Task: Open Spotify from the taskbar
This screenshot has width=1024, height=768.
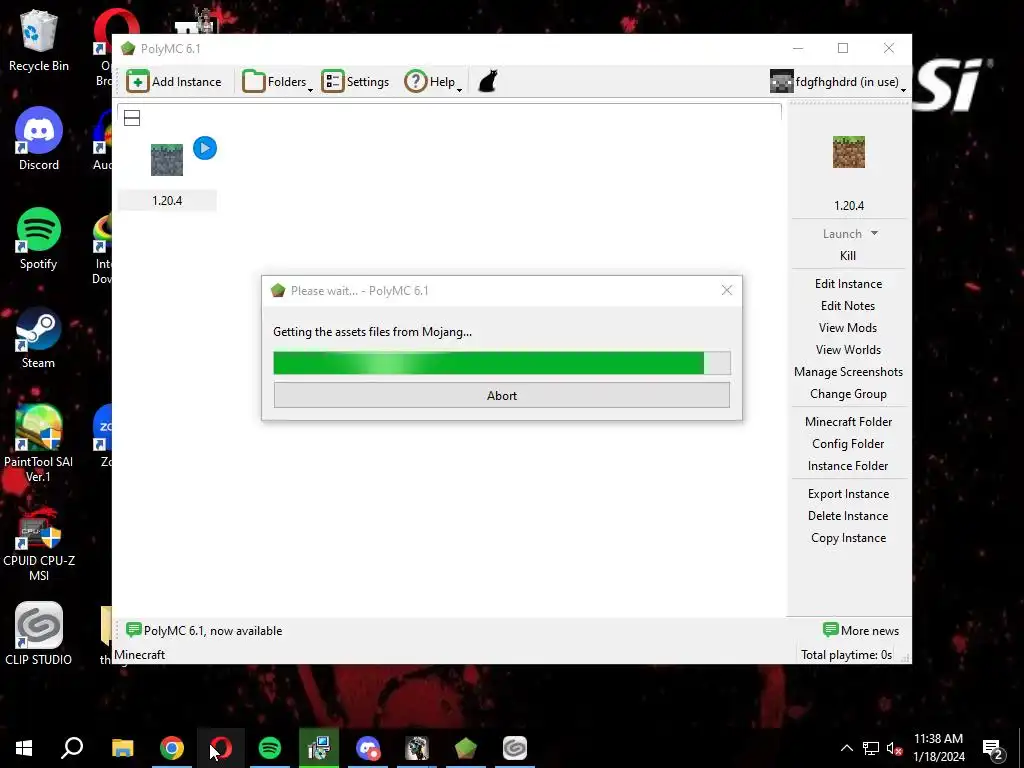Action: tap(270, 748)
